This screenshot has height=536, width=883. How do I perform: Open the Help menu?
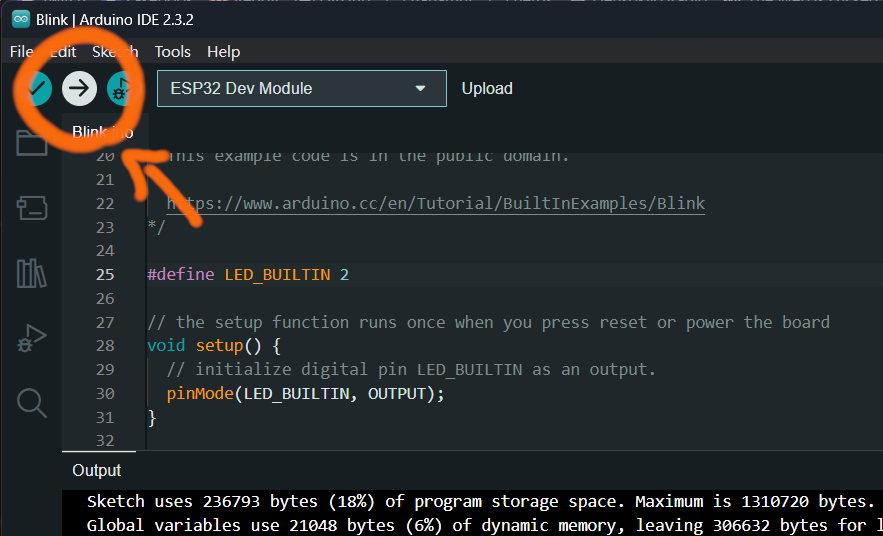click(224, 52)
